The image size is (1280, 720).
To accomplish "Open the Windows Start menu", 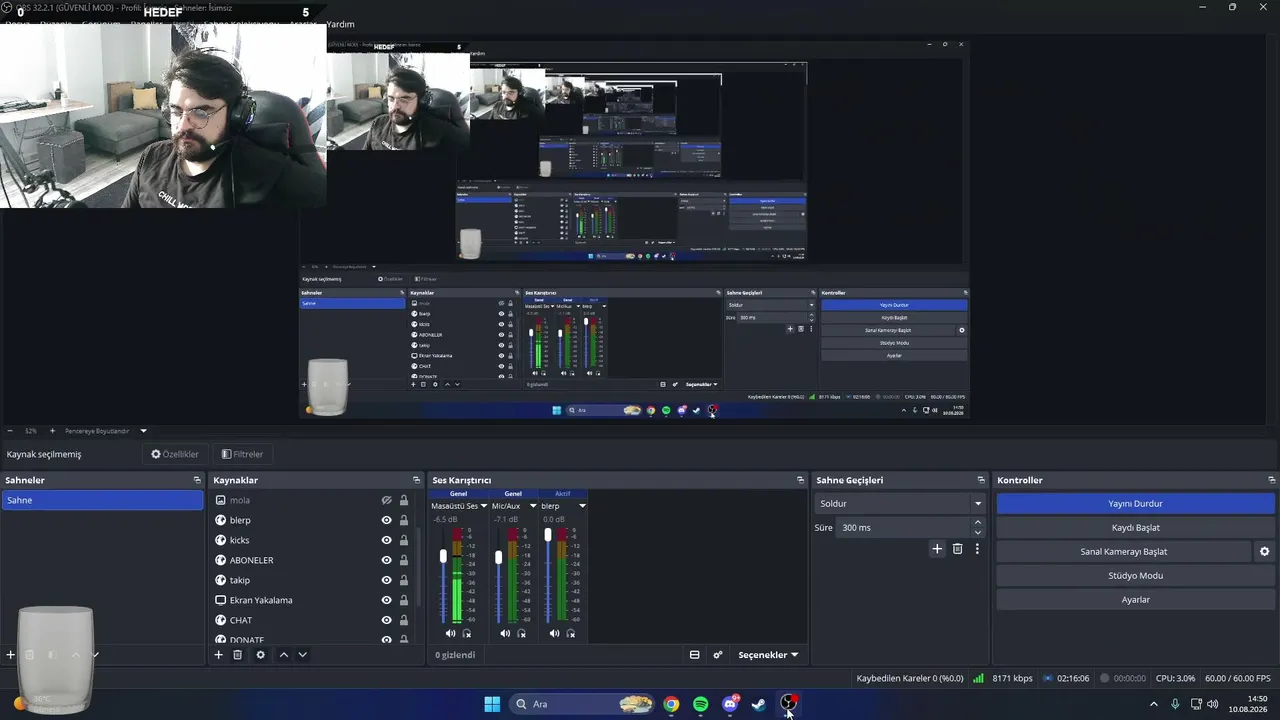I will coord(492,704).
